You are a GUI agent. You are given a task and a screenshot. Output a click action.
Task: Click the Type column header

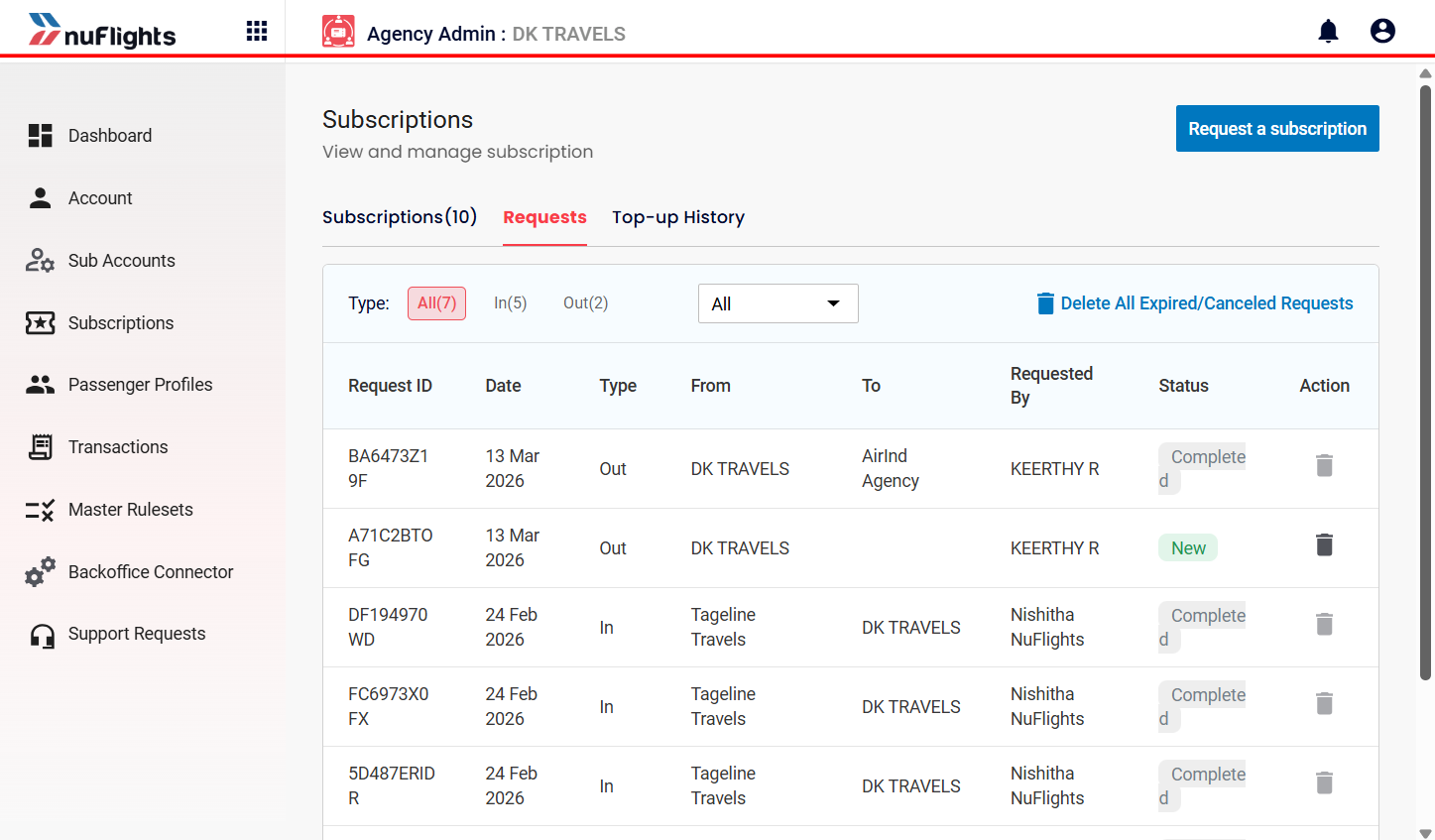click(x=618, y=386)
